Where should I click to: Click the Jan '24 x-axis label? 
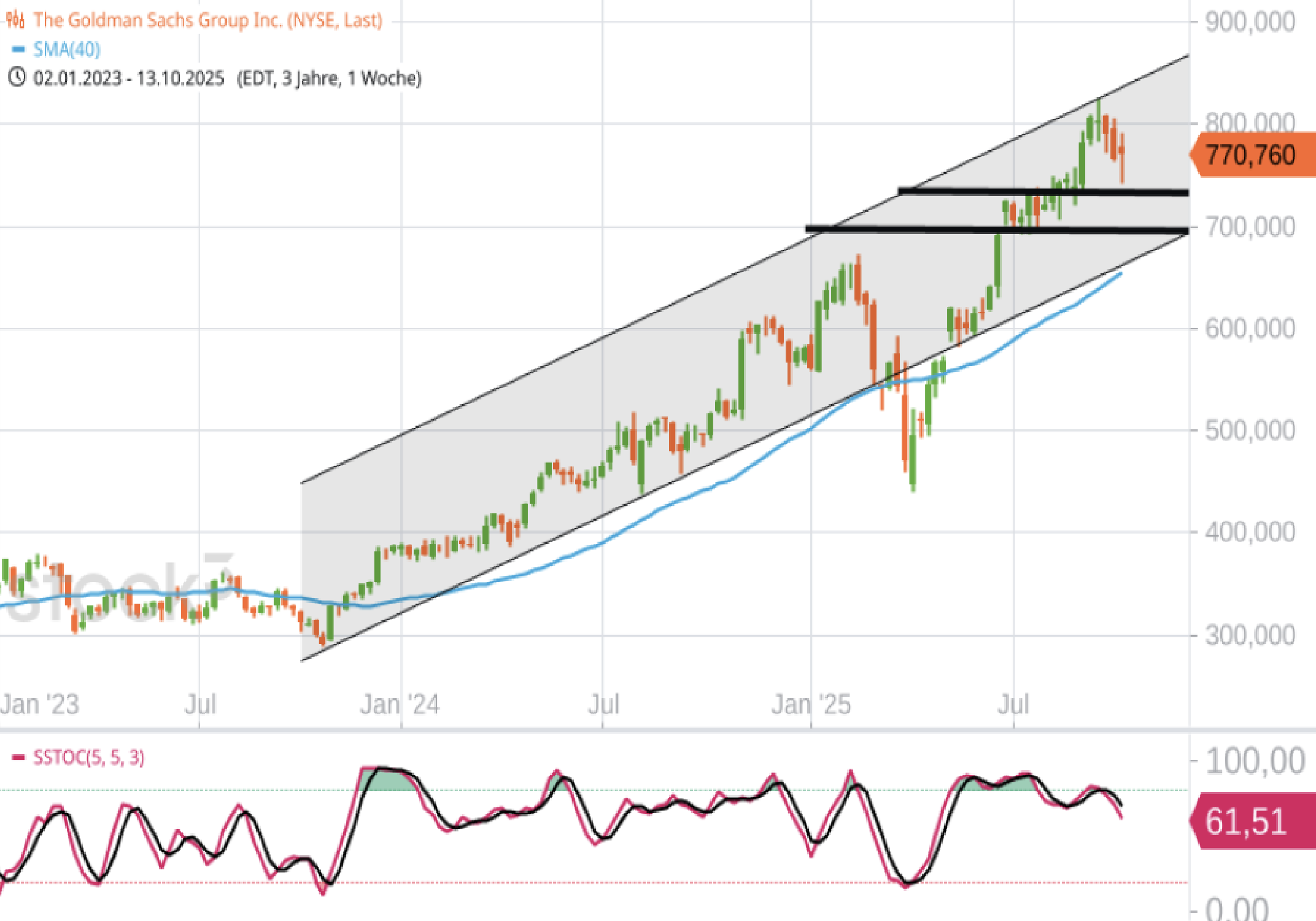400,704
